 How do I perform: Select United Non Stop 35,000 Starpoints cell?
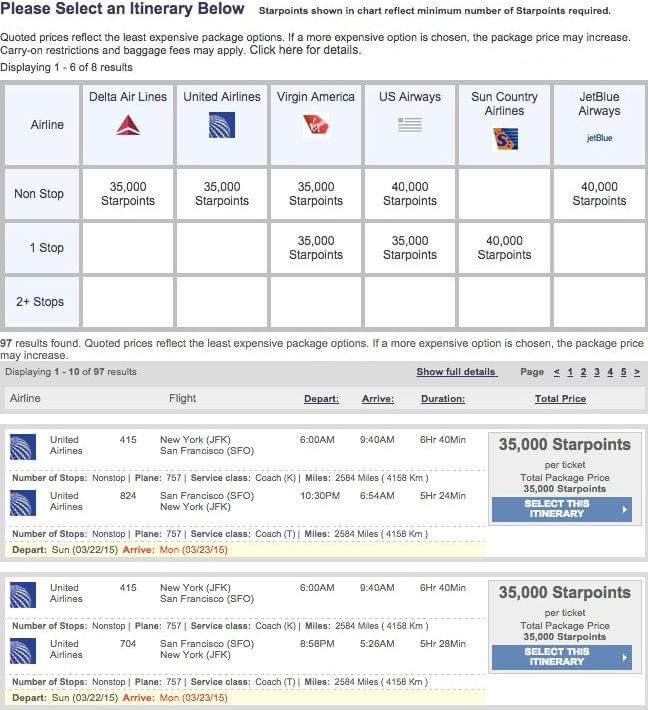pos(222,194)
